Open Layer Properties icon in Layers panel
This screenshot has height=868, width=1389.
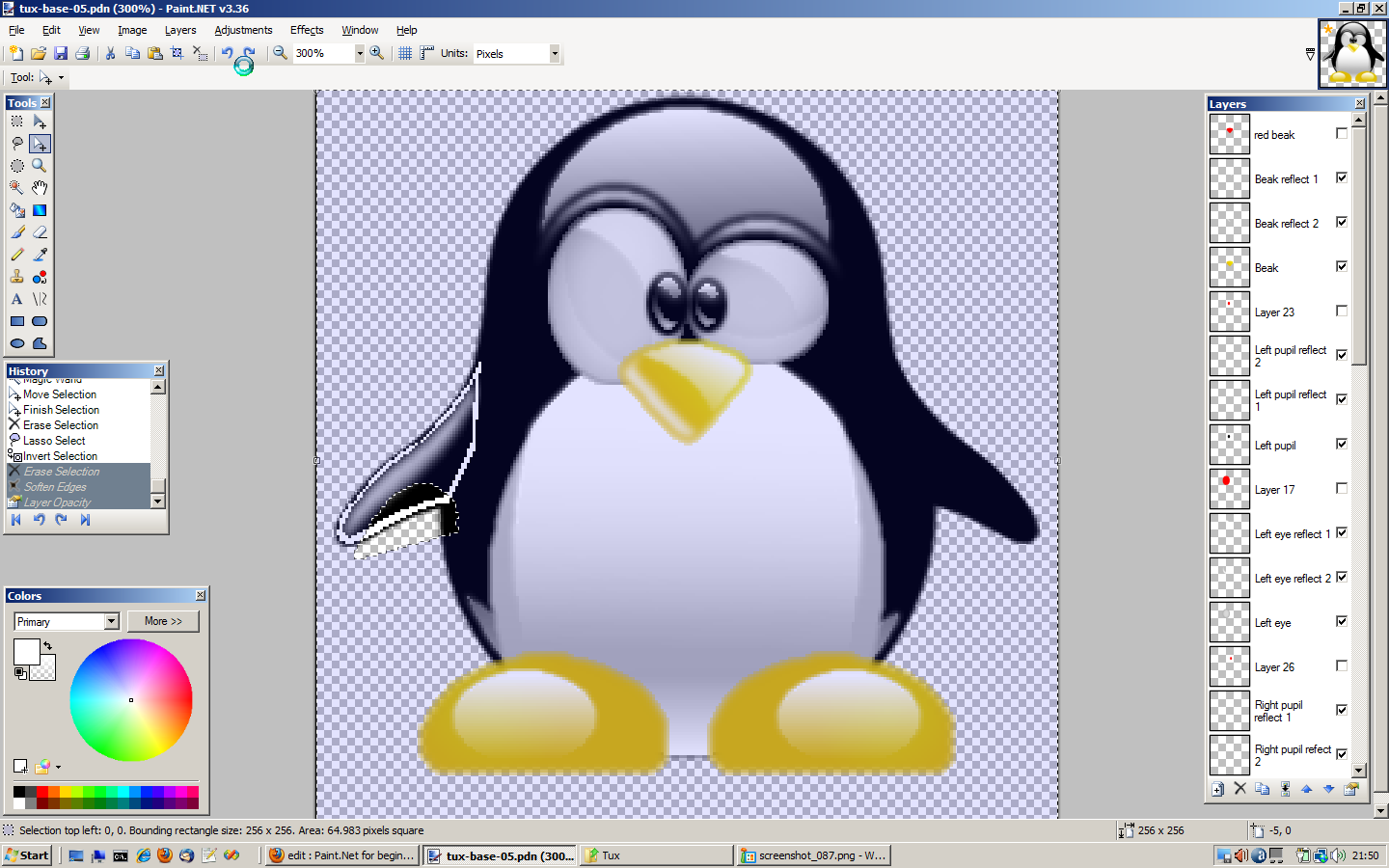pos(1351,789)
